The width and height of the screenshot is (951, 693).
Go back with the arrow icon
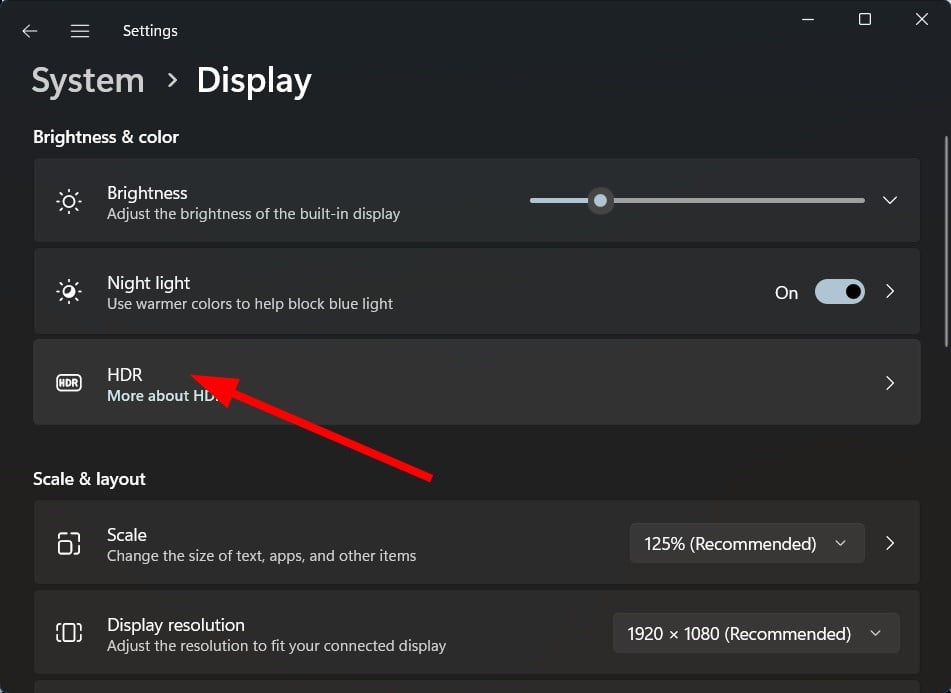click(29, 31)
